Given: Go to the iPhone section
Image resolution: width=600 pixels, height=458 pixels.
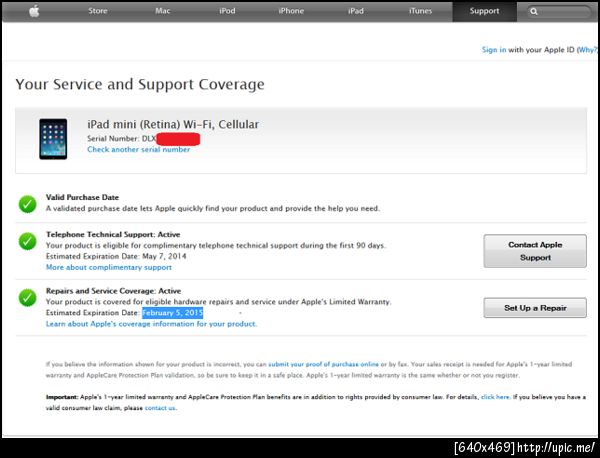Looking at the screenshot, I should (x=291, y=11).
